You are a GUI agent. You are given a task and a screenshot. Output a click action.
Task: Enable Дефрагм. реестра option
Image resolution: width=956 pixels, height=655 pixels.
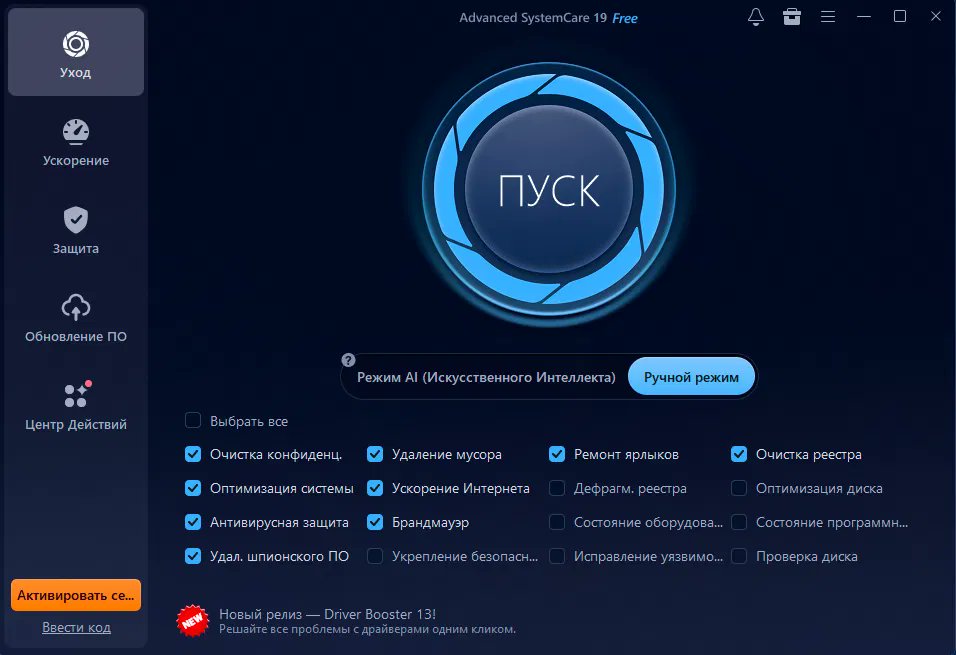point(557,488)
